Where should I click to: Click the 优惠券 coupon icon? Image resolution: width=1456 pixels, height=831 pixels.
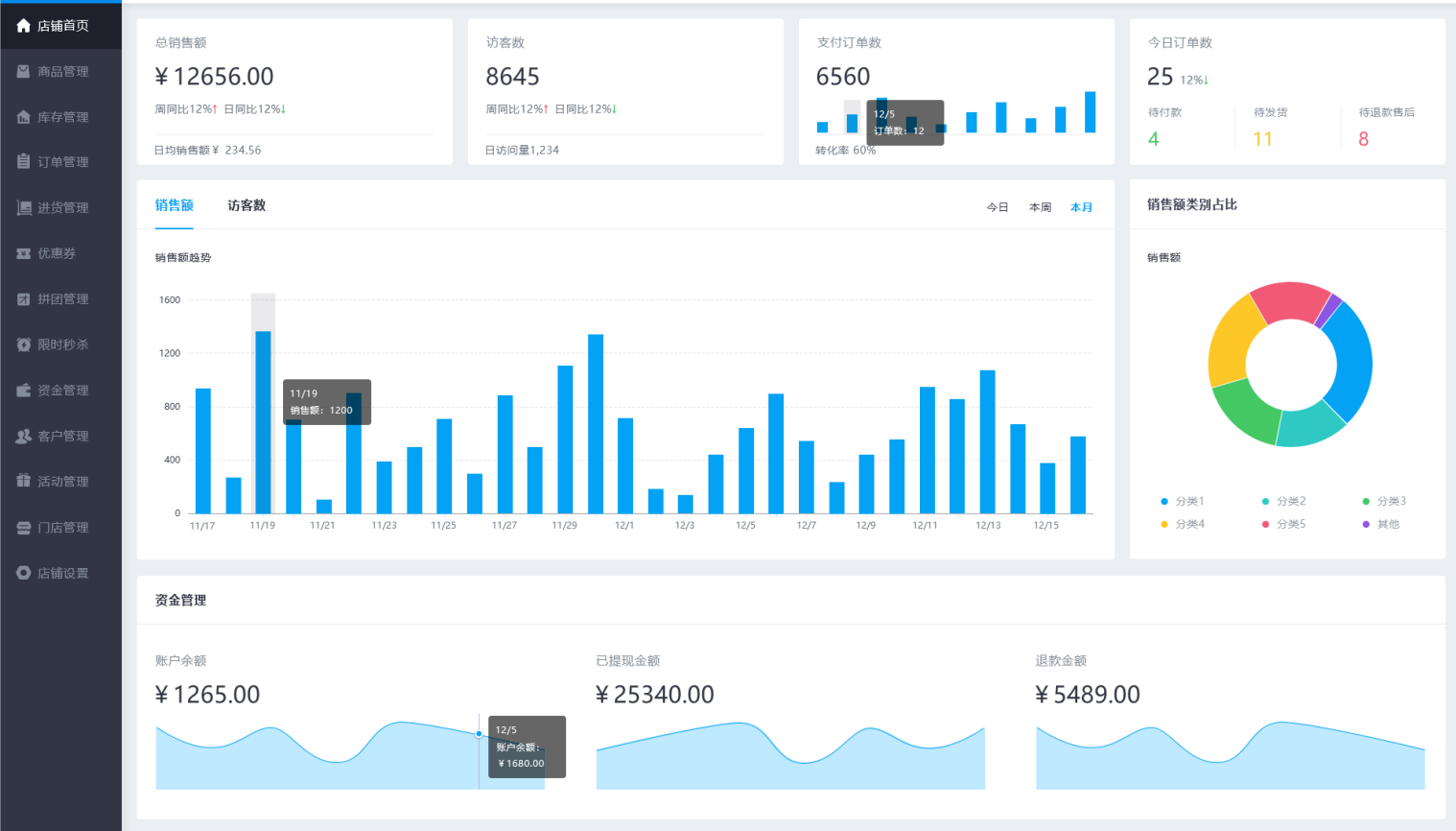[x=23, y=253]
